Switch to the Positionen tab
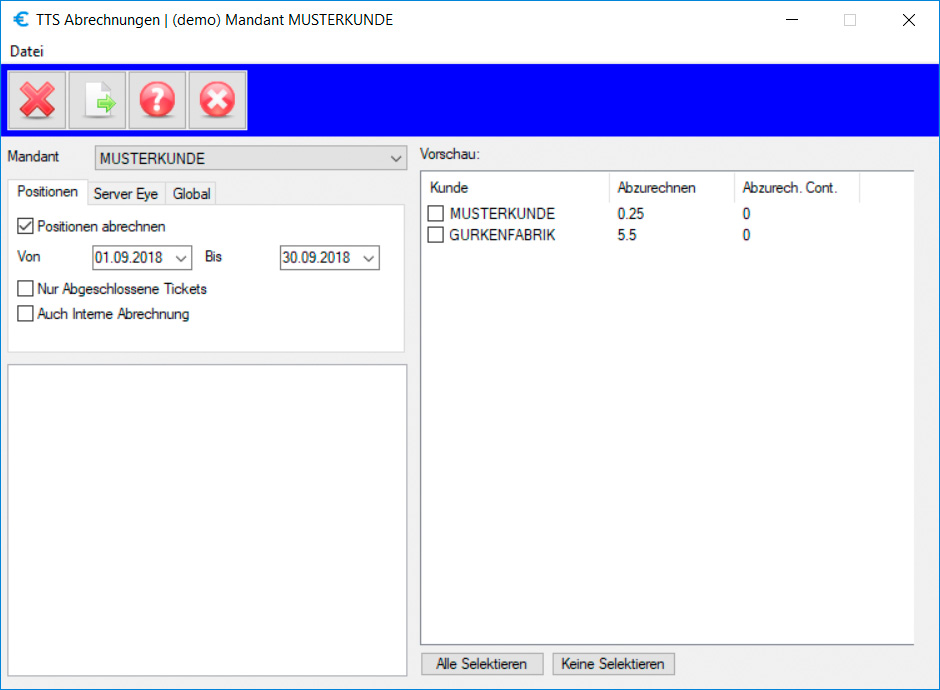The image size is (940, 690). click(x=47, y=192)
